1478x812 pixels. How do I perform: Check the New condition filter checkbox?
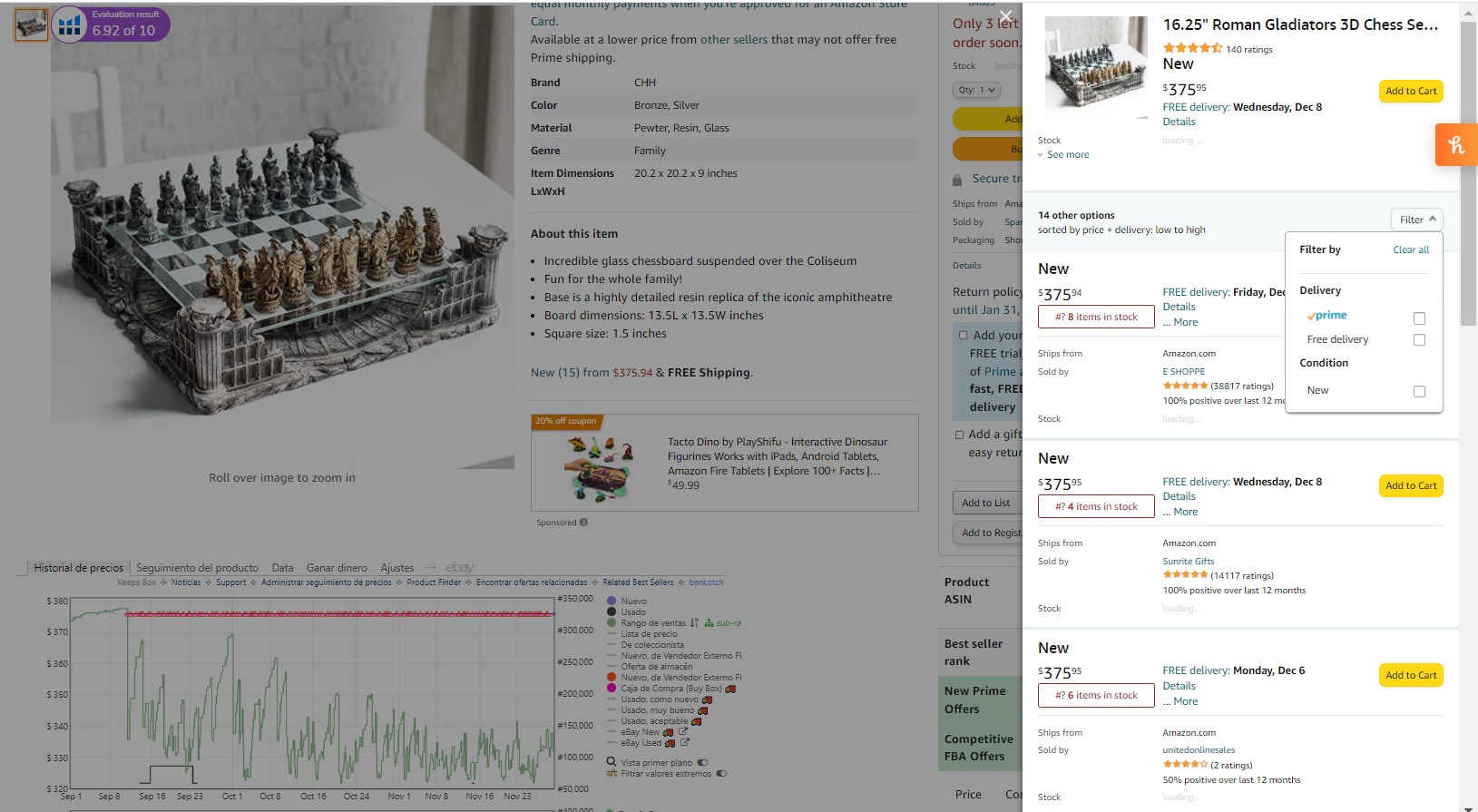[x=1419, y=392]
